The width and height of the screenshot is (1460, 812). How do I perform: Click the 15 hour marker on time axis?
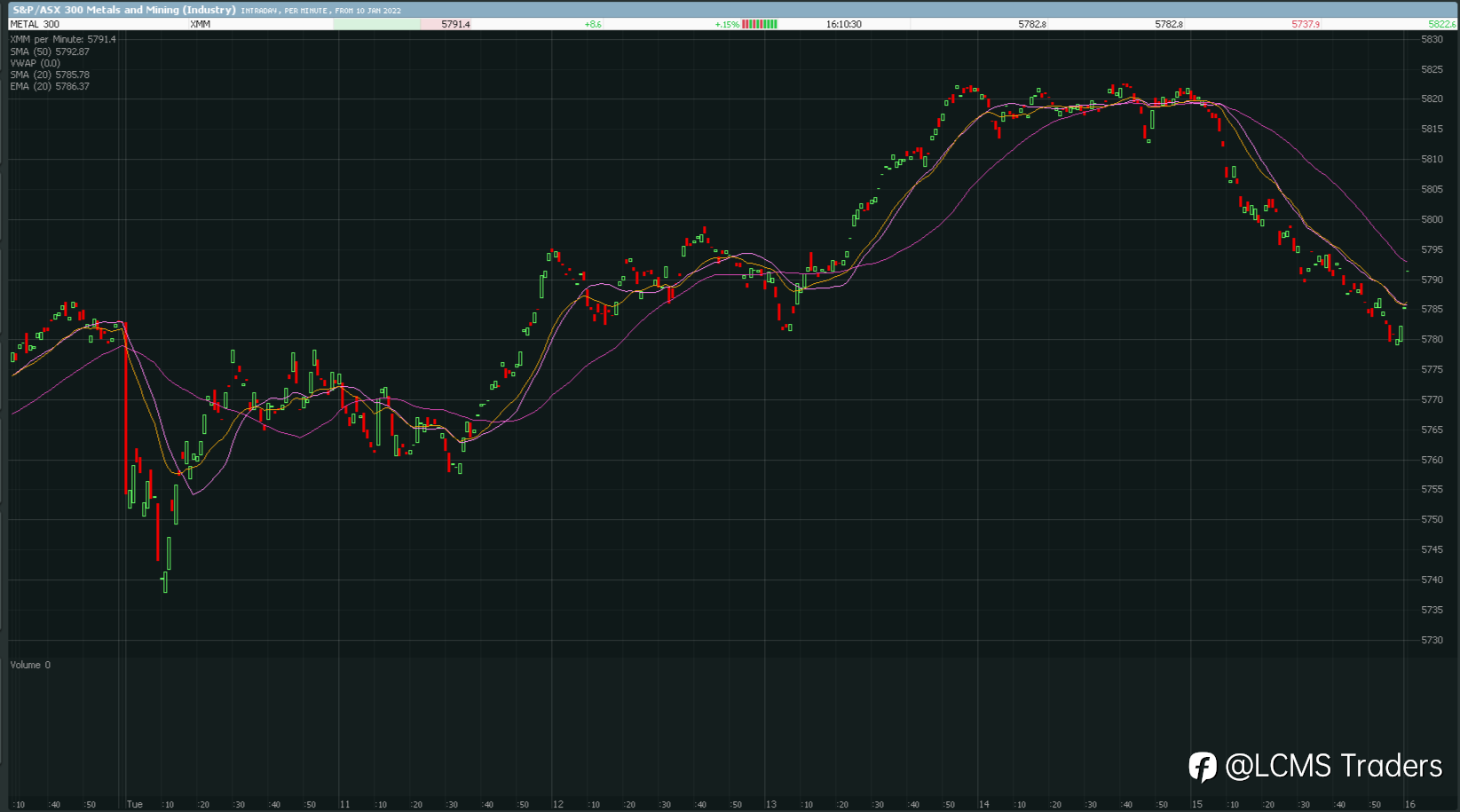tap(1196, 804)
